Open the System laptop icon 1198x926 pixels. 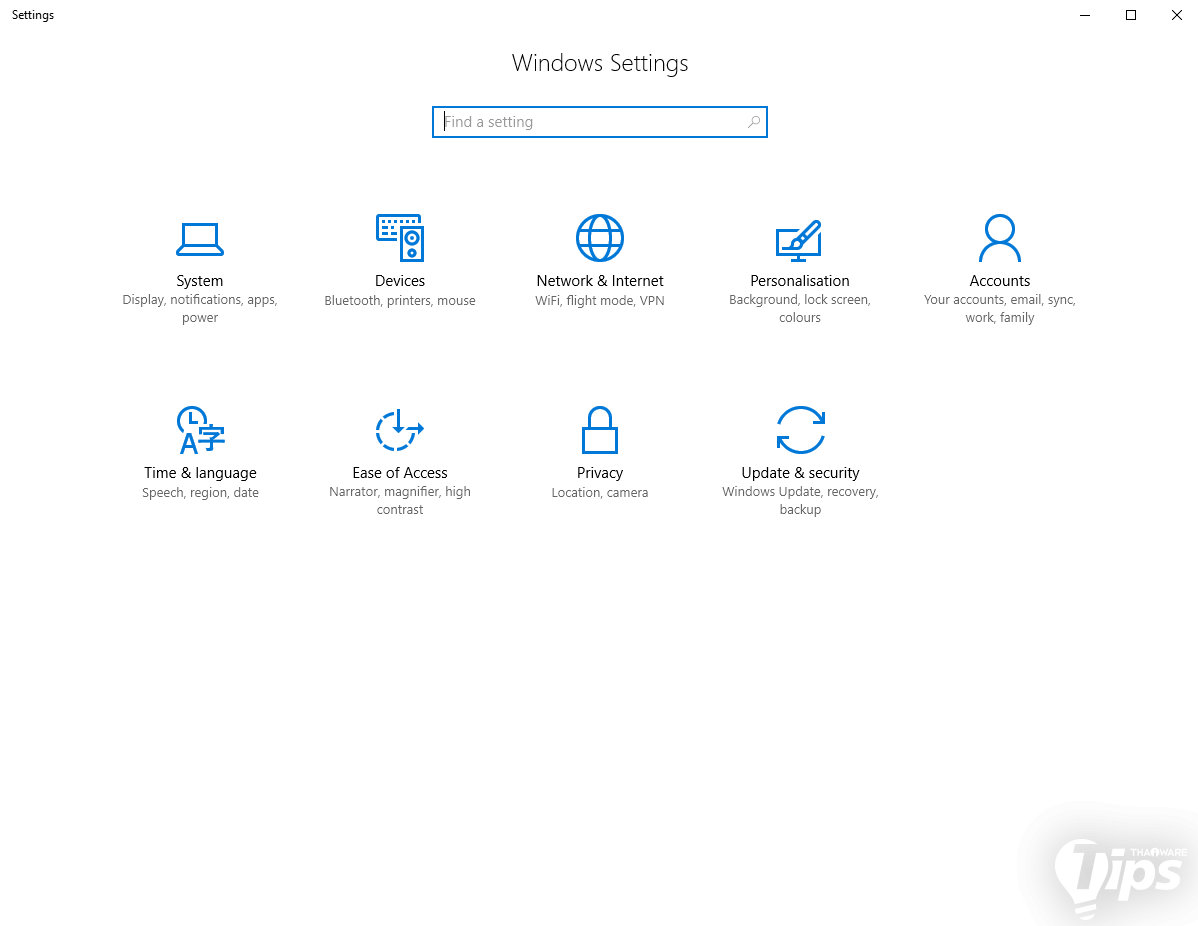click(x=199, y=239)
